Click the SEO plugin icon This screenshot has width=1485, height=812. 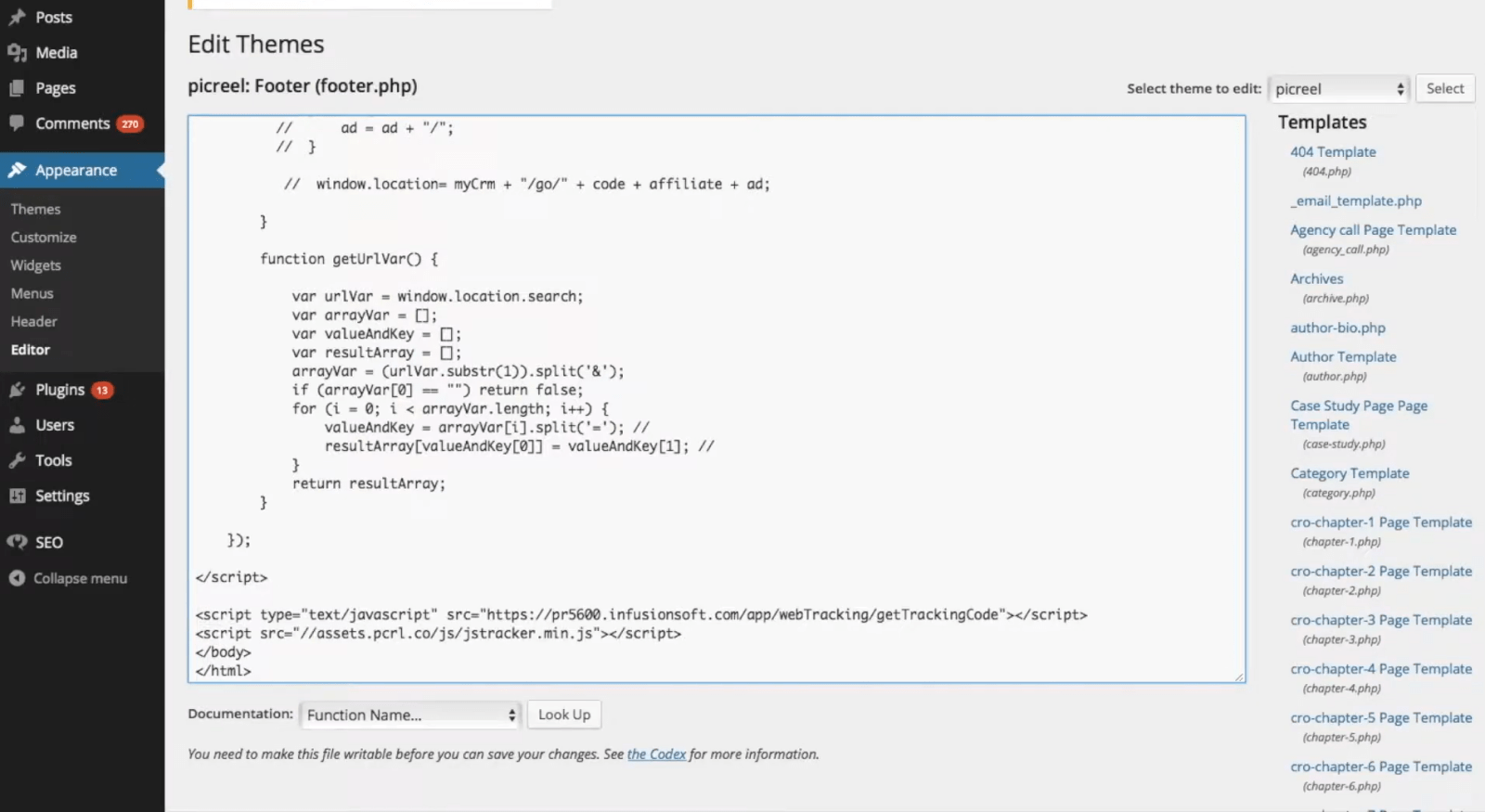click(17, 542)
